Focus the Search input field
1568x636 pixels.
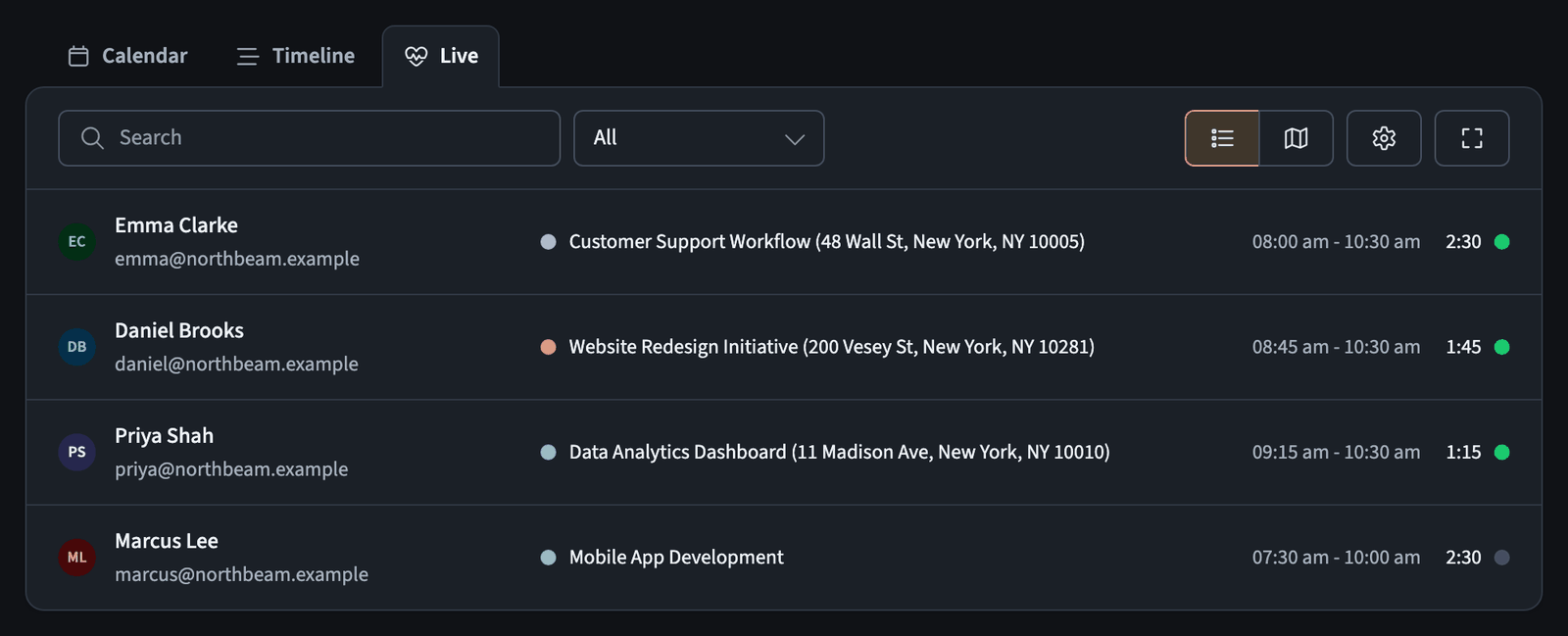309,138
